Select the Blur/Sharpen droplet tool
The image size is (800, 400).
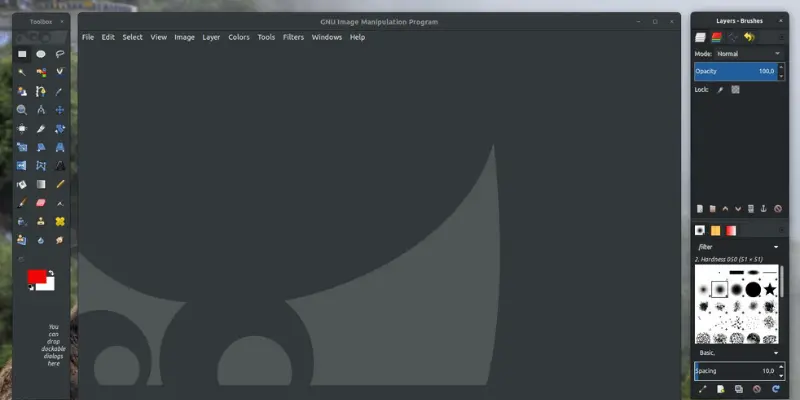pos(41,240)
